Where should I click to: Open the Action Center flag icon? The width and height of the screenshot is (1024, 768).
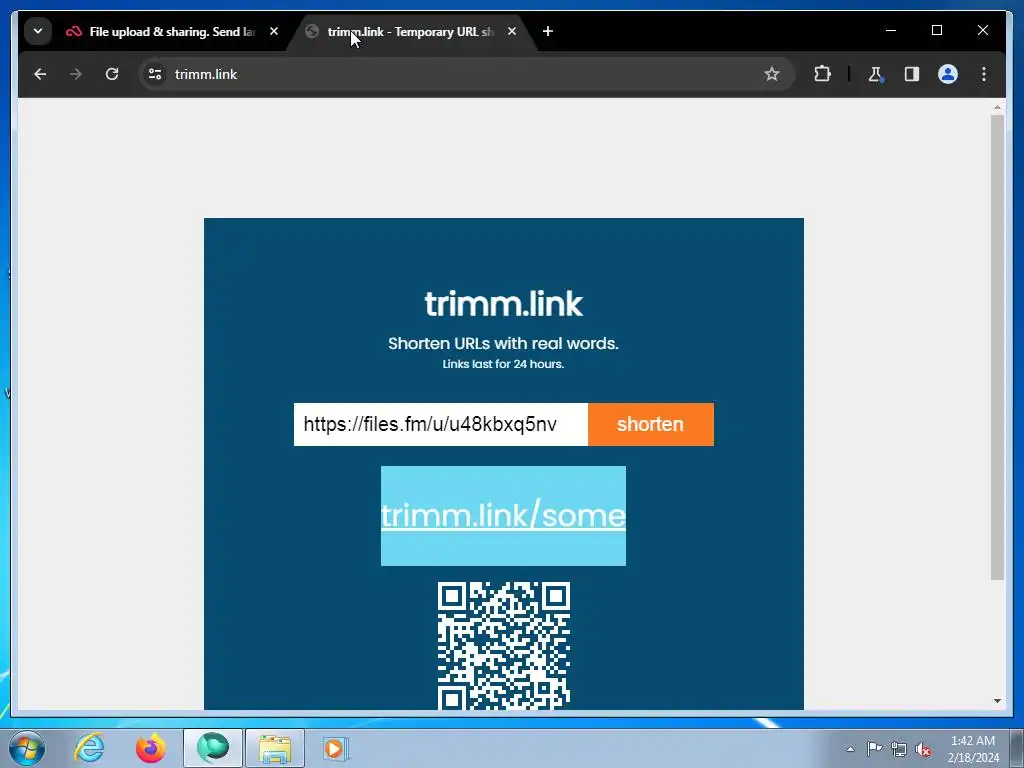(874, 749)
